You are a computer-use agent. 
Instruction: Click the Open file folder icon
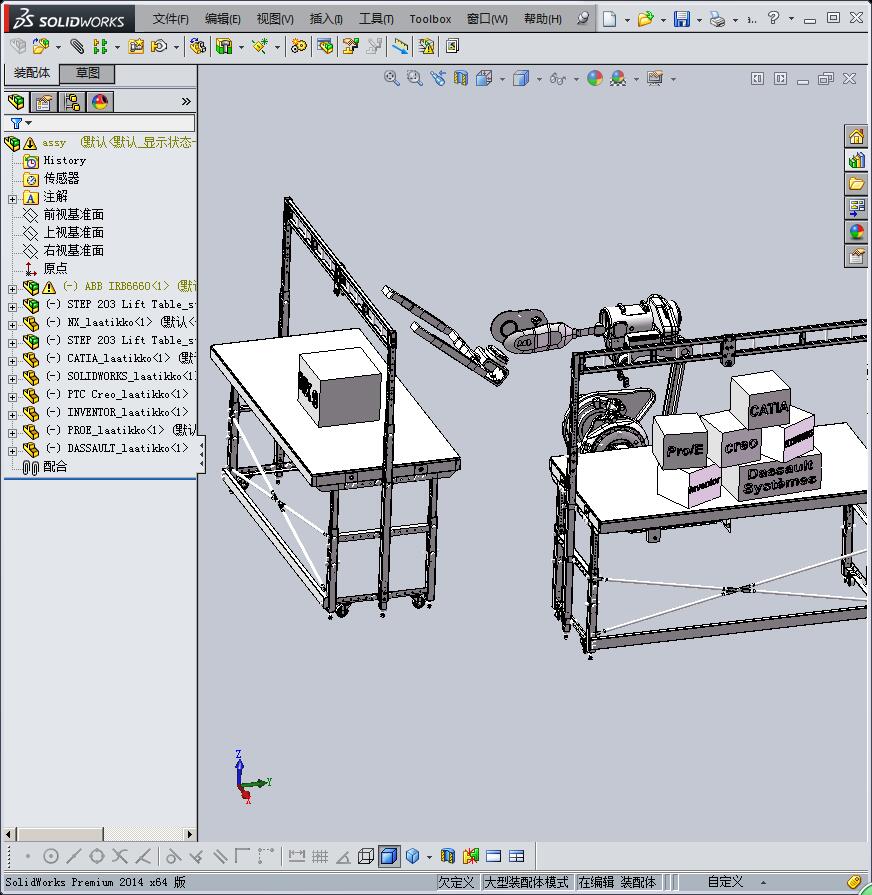pyautogui.click(x=645, y=19)
